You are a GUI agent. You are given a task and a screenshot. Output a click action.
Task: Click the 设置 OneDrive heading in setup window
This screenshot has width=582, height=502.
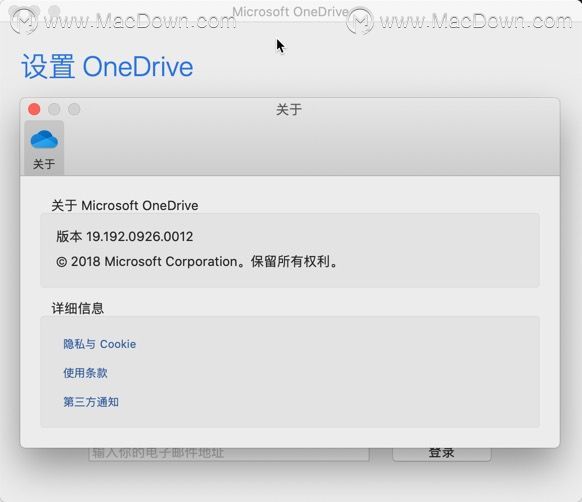pyautogui.click(x=107, y=66)
